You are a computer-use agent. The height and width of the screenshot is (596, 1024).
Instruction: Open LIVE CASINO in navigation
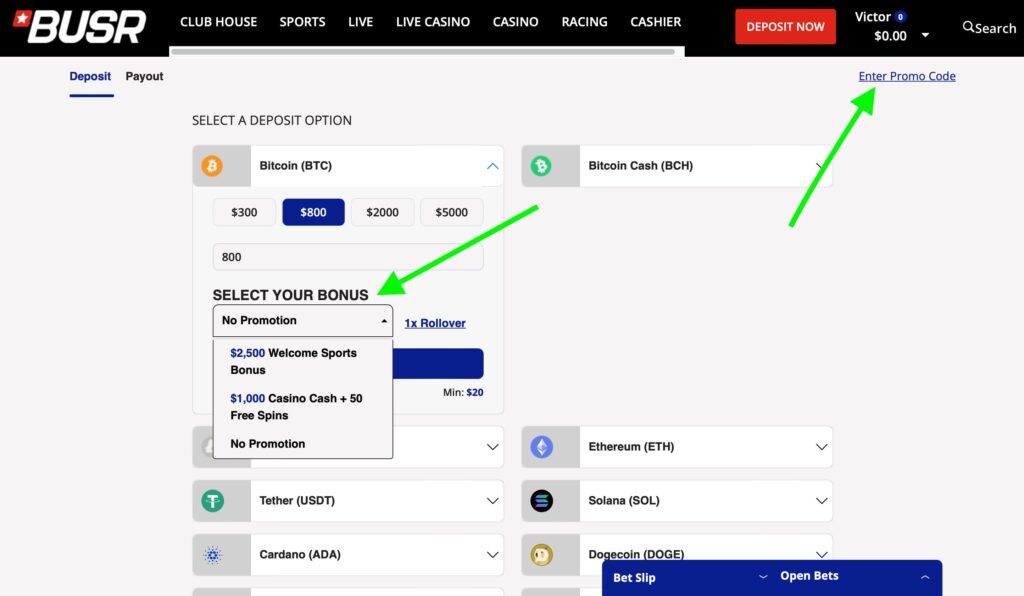433,22
